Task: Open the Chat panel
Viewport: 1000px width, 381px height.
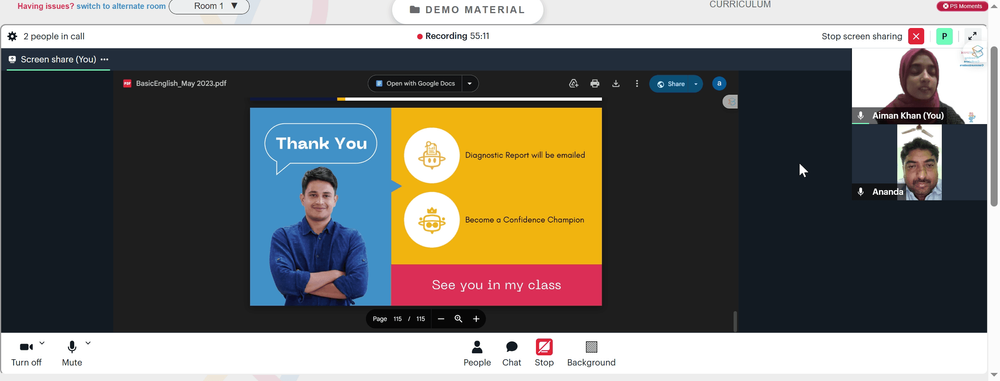Action: click(x=511, y=354)
